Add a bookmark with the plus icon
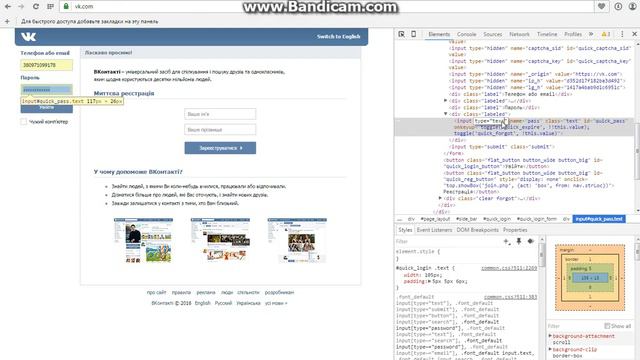 coord(7,21)
